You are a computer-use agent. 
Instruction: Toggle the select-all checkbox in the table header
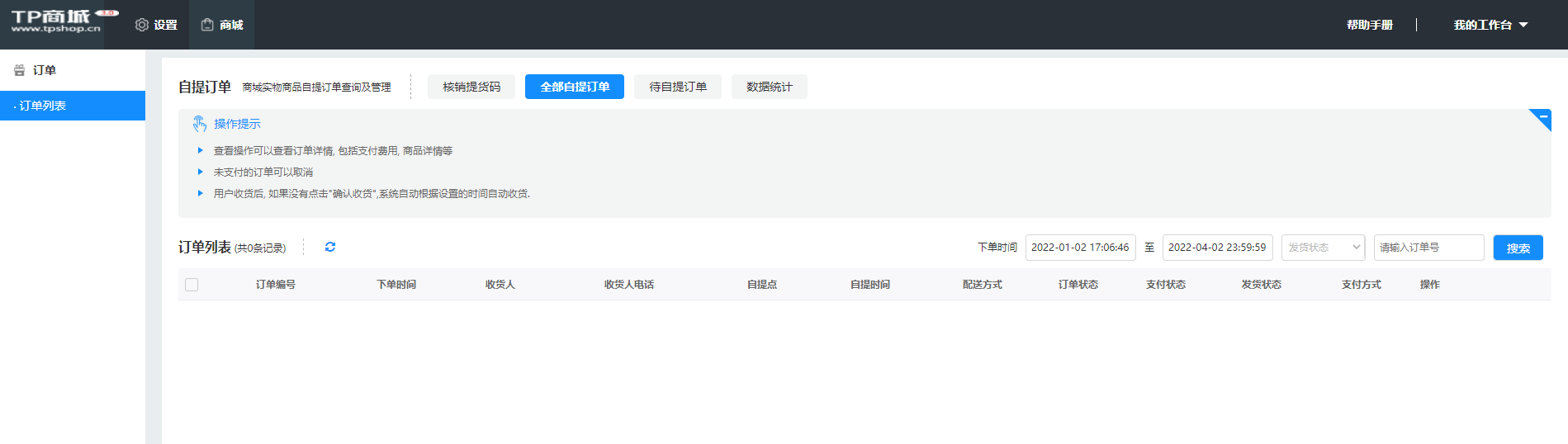pyautogui.click(x=192, y=285)
